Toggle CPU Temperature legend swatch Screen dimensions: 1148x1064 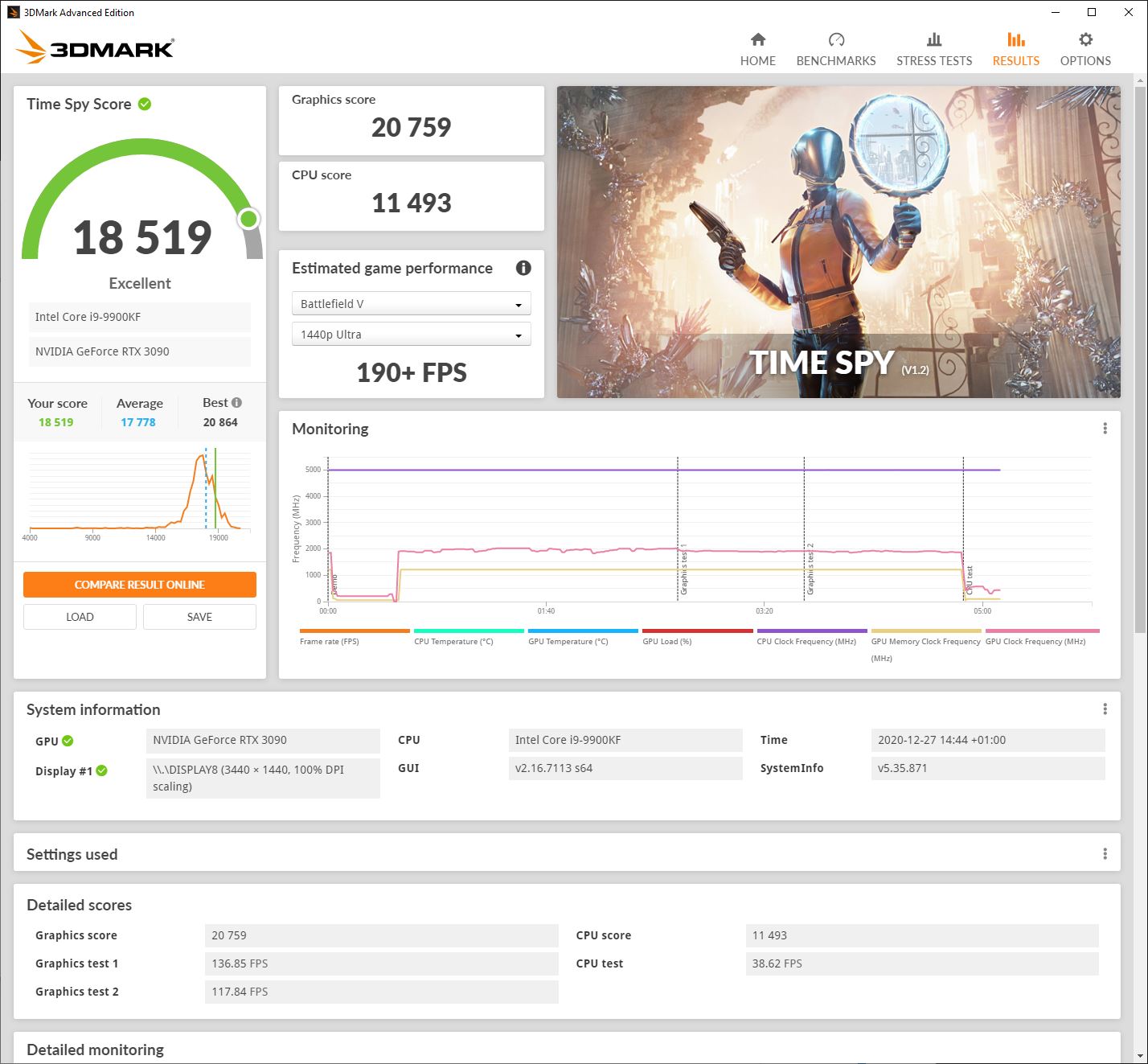tap(469, 631)
